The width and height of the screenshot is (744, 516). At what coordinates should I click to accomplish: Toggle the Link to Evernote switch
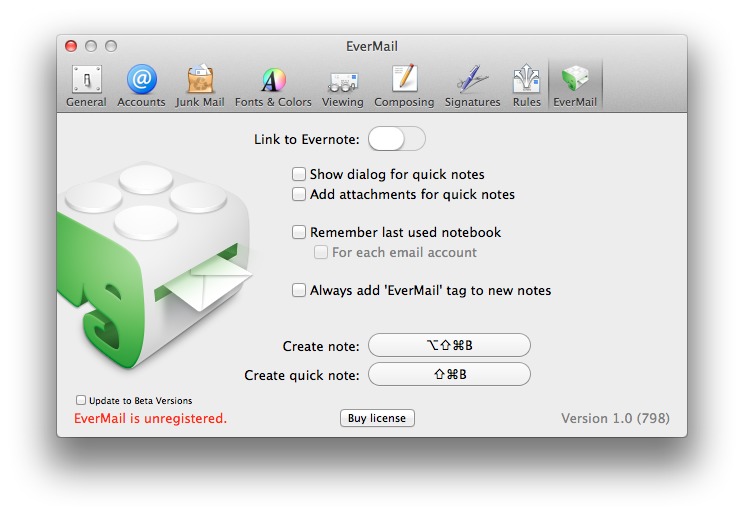point(397,139)
